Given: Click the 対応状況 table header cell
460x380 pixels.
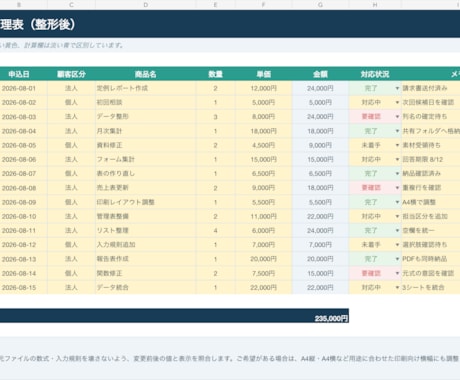Looking at the screenshot, I should tap(375, 74).
